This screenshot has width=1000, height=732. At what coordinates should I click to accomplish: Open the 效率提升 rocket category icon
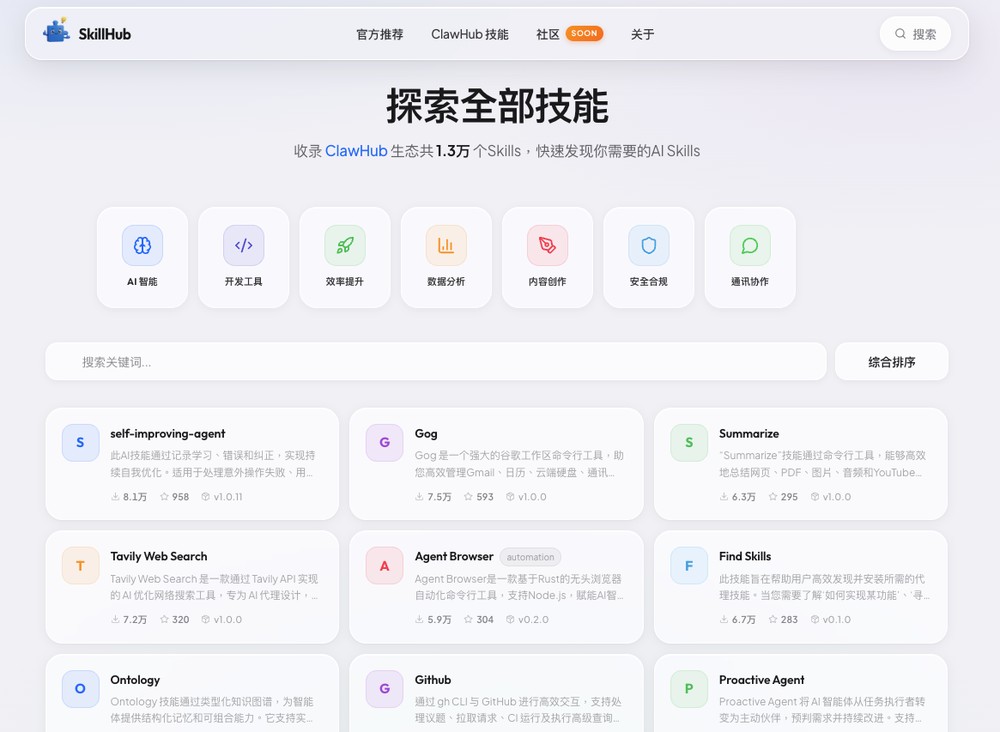pyautogui.click(x=344, y=244)
